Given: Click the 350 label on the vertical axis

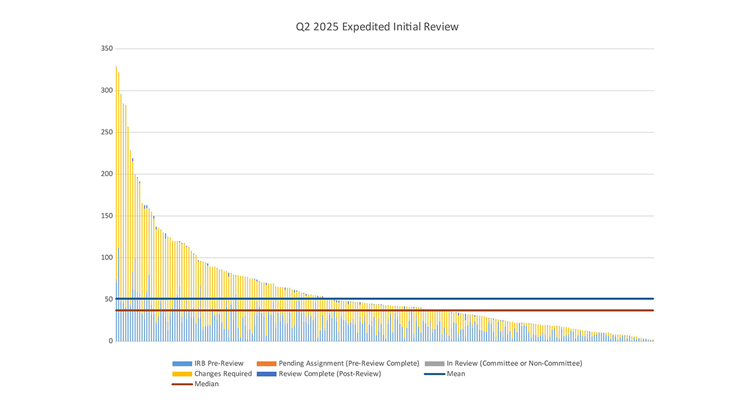Looking at the screenshot, I should (105, 49).
